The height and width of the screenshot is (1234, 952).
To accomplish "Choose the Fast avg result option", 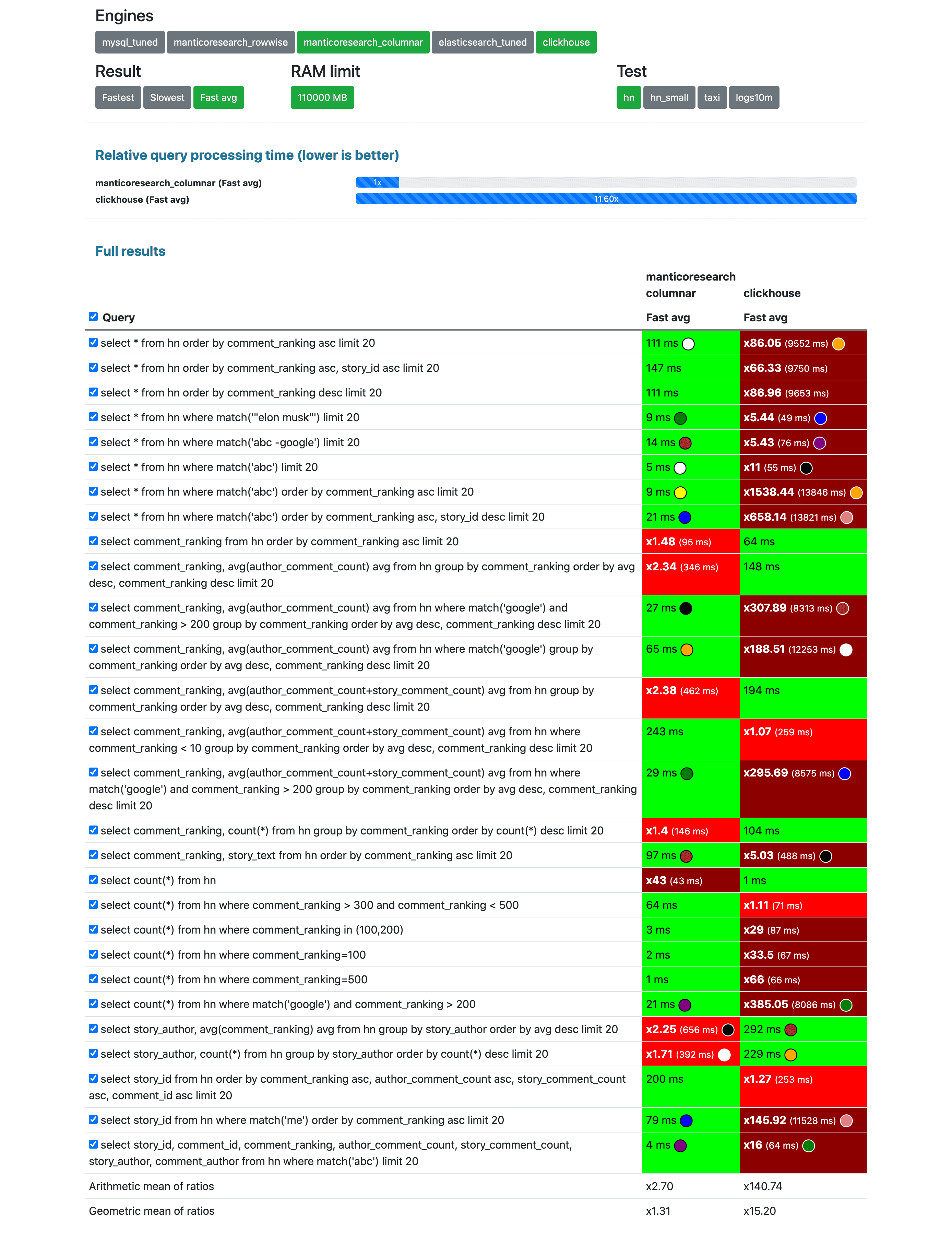I will [x=219, y=98].
